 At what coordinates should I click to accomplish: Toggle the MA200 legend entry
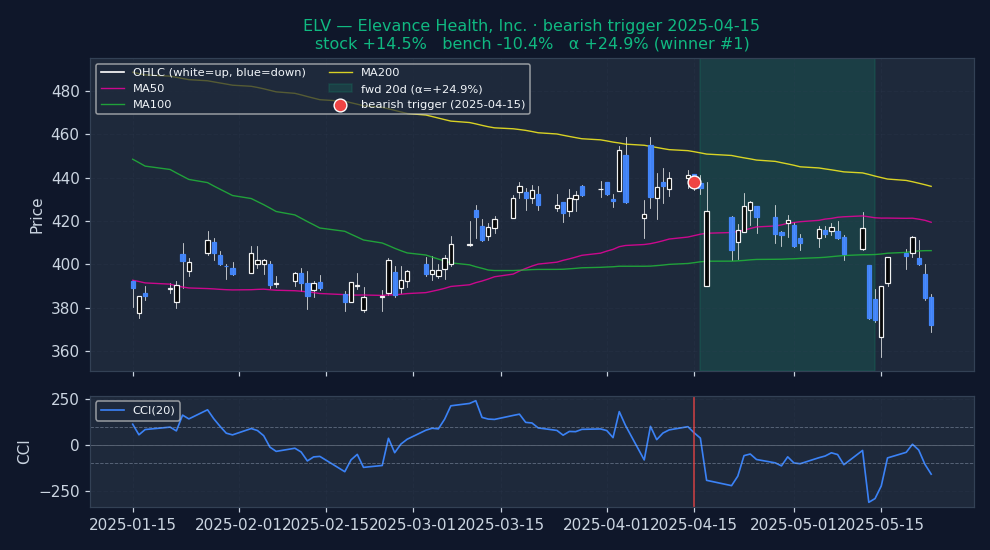tap(380, 73)
